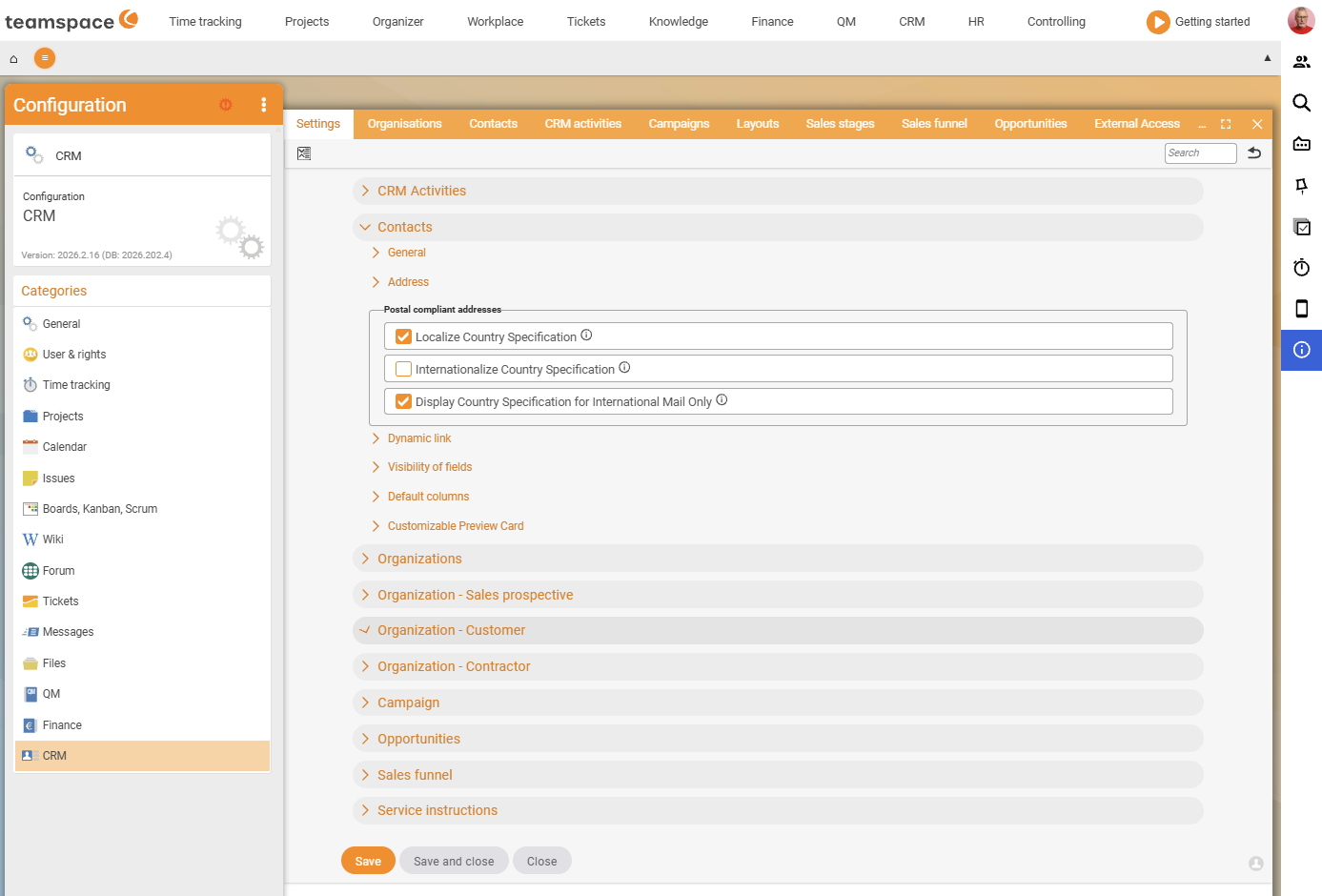The image size is (1322, 896).
Task: Select the Wiki category
Action: click(x=142, y=540)
